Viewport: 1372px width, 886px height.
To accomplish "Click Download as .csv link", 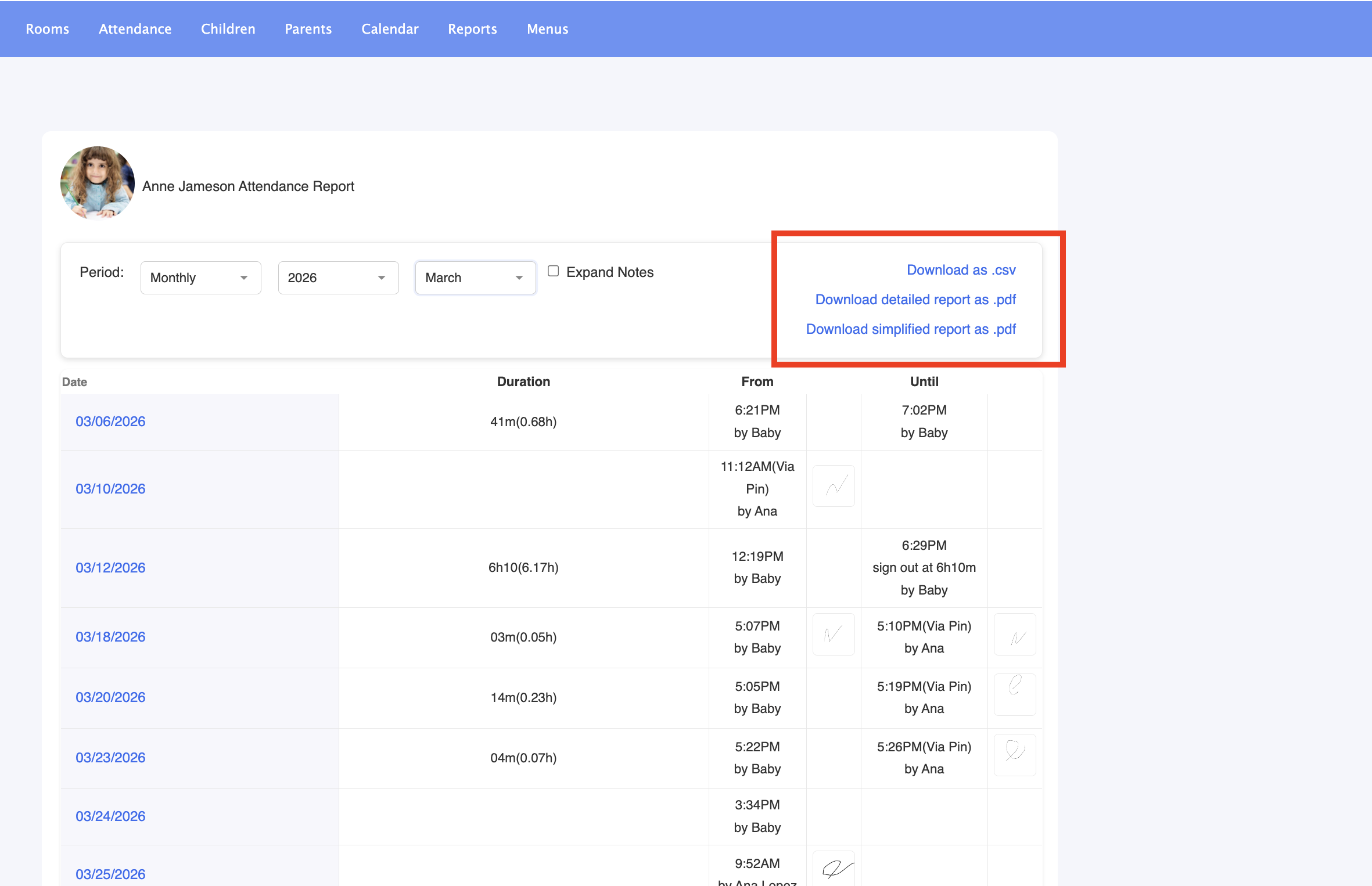I will tap(961, 270).
